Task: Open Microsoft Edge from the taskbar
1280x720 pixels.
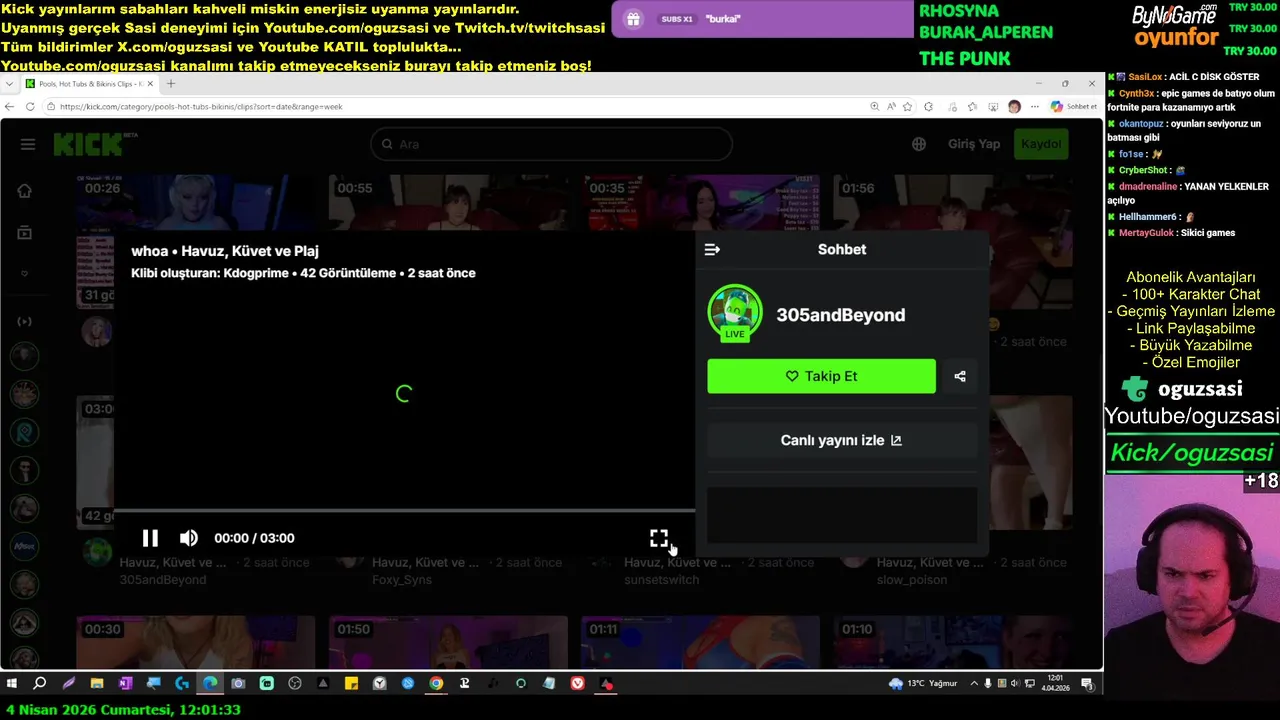Action: tap(210, 684)
